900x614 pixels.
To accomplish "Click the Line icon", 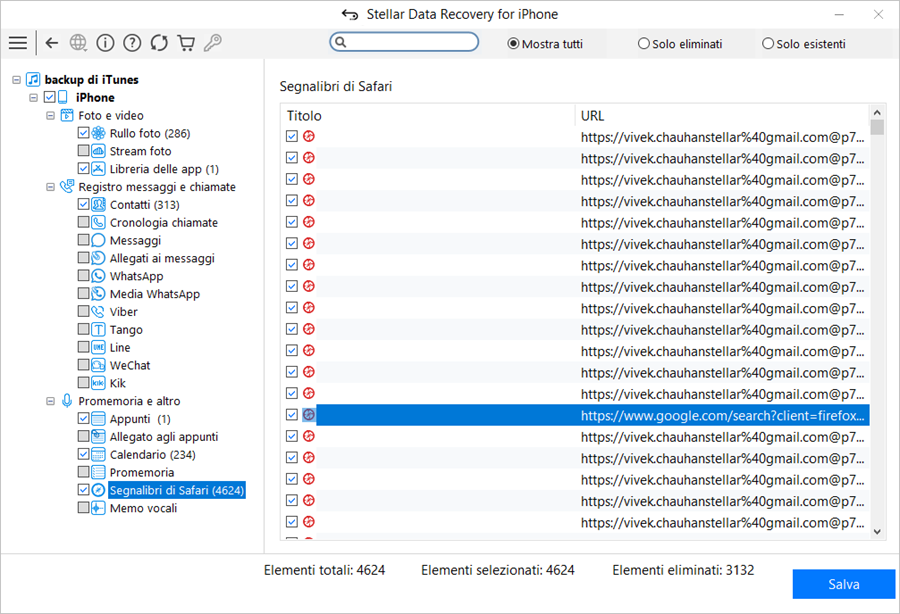I will (99, 347).
